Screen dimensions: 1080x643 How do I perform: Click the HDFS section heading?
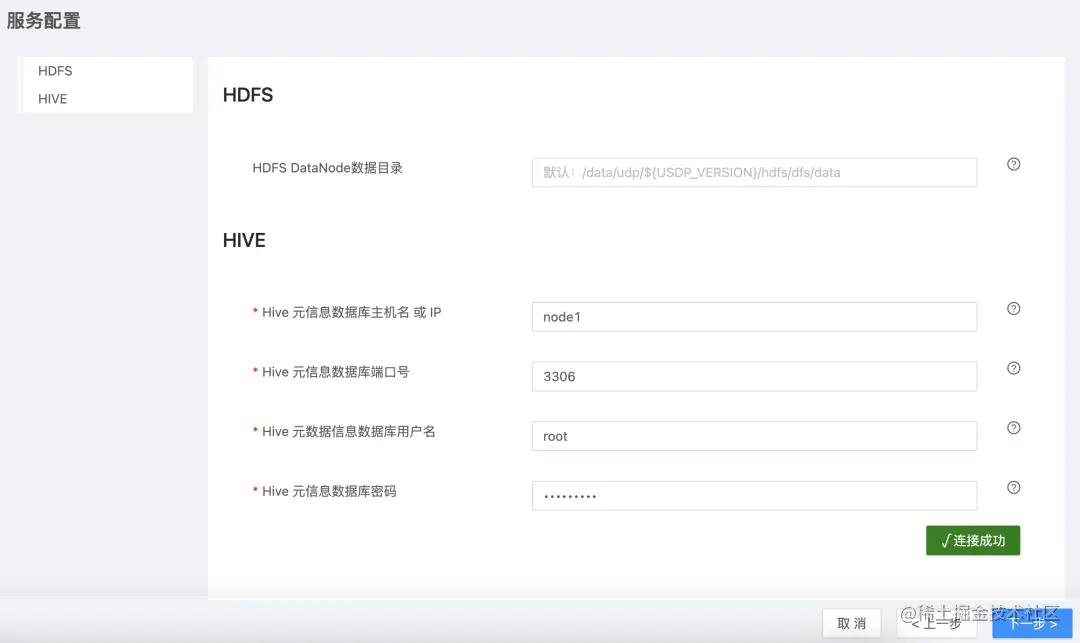click(x=248, y=95)
